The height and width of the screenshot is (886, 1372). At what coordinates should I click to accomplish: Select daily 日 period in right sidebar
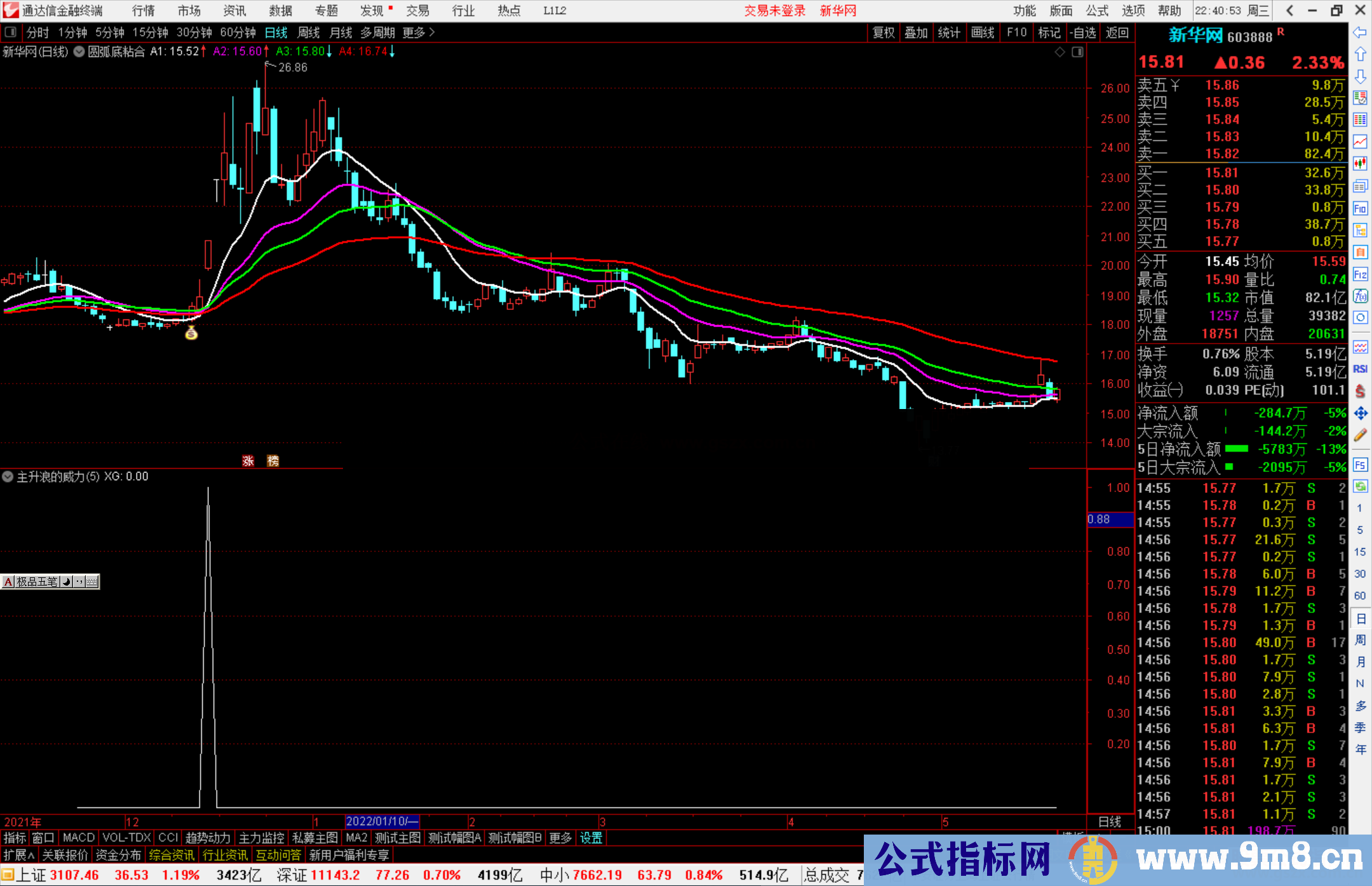[1361, 619]
